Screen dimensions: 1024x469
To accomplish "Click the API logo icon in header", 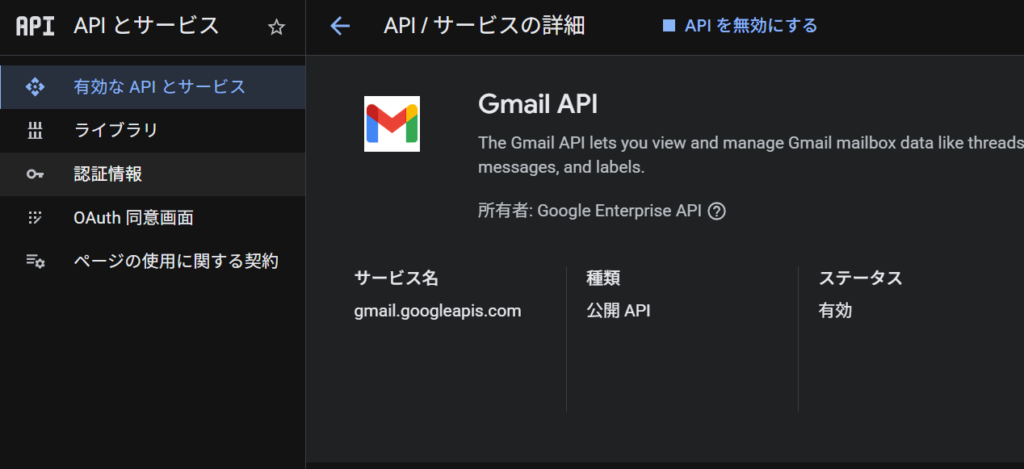I will (35, 26).
